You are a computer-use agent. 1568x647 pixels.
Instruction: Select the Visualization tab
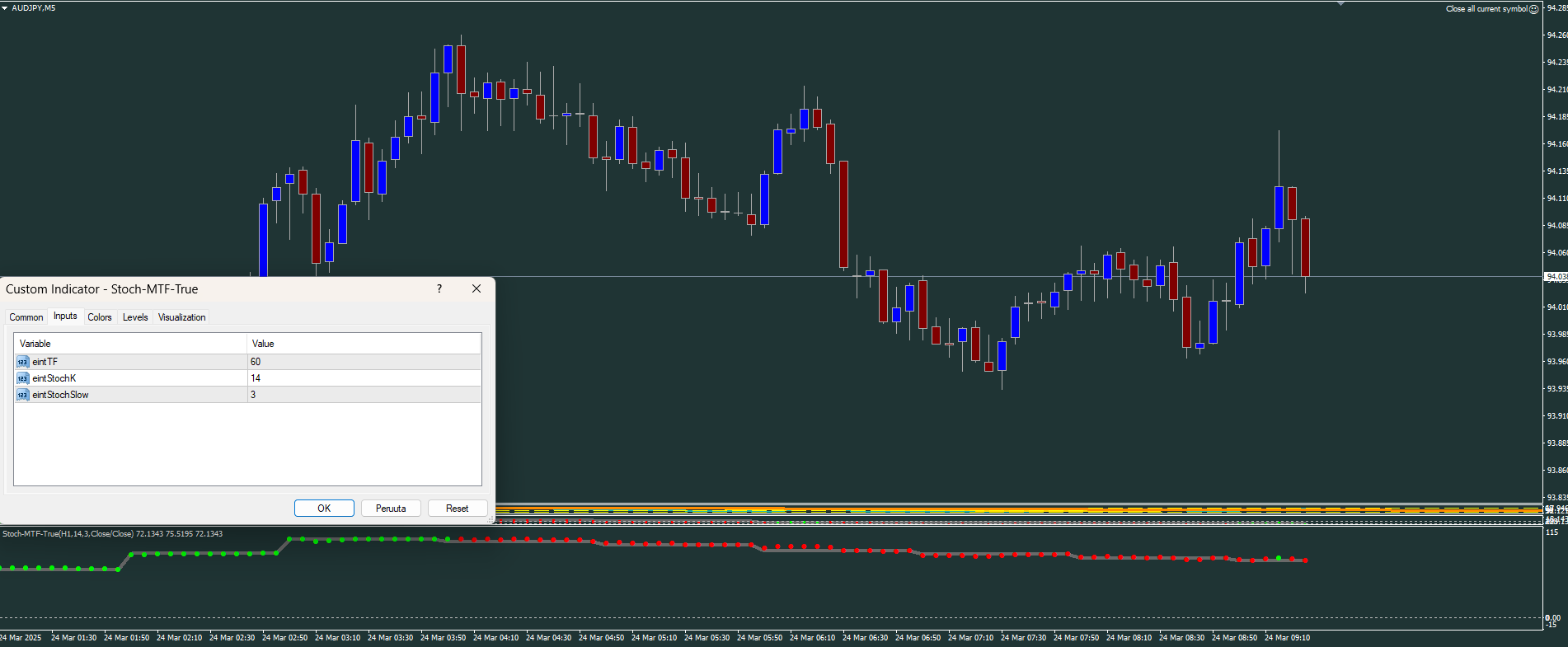[x=181, y=317]
